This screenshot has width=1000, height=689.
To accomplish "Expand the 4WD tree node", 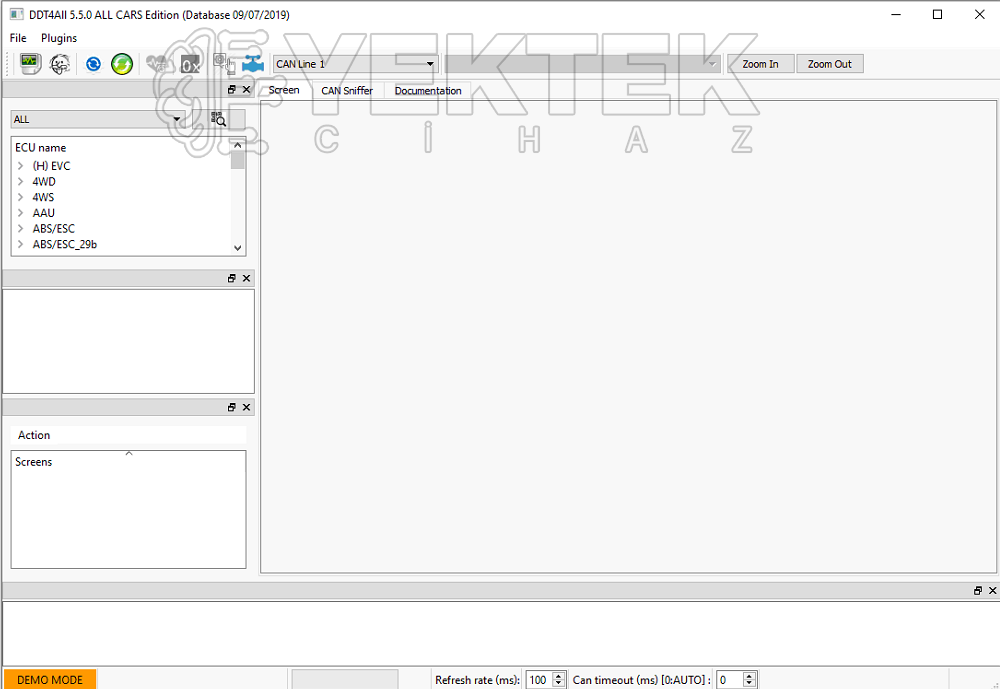I will click(20, 181).
